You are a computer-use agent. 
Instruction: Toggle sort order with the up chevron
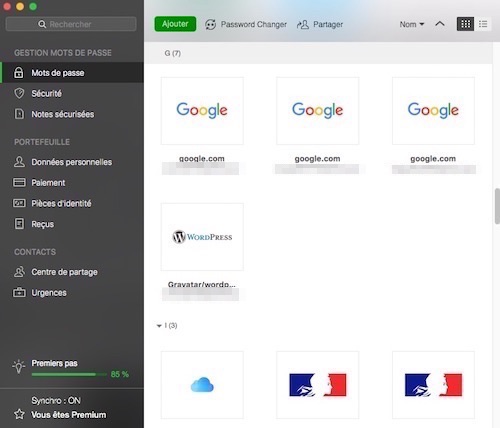tap(440, 24)
